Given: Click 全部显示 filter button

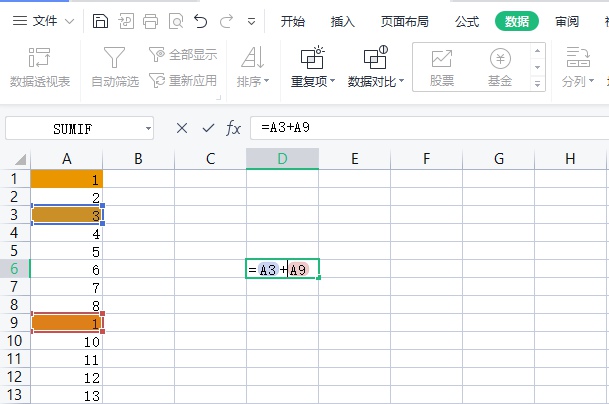Looking at the screenshot, I should click(183, 55).
